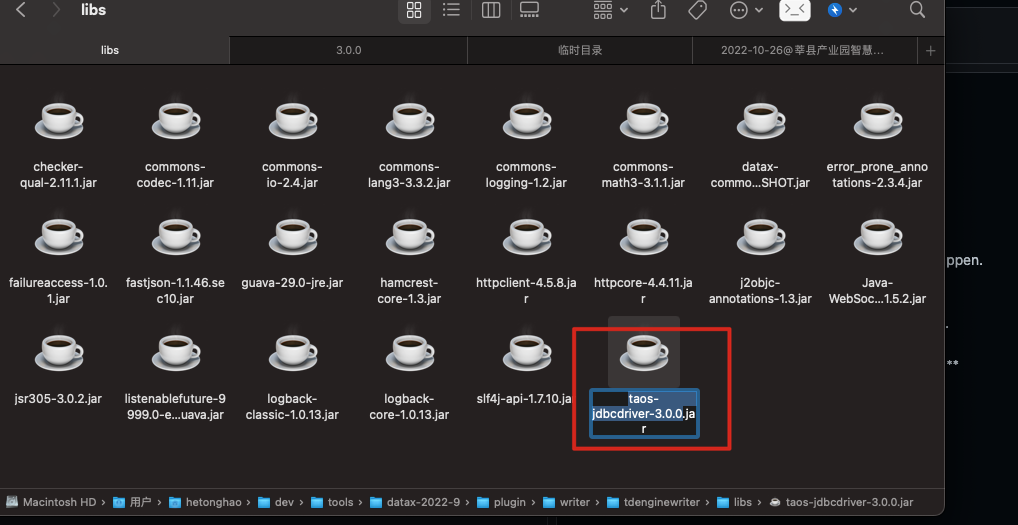
Task: Click the Finder search magnifier
Action: pos(917,10)
